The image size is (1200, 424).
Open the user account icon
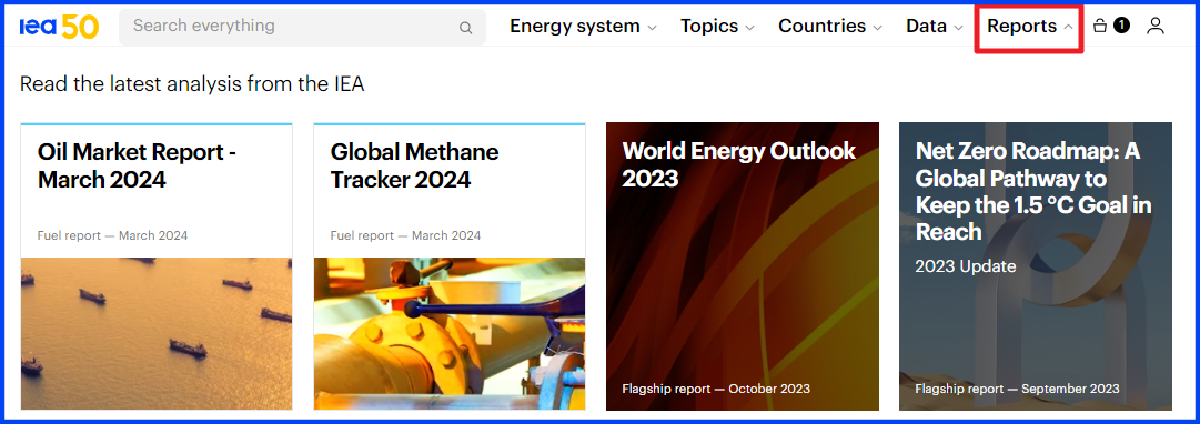[x=1156, y=26]
